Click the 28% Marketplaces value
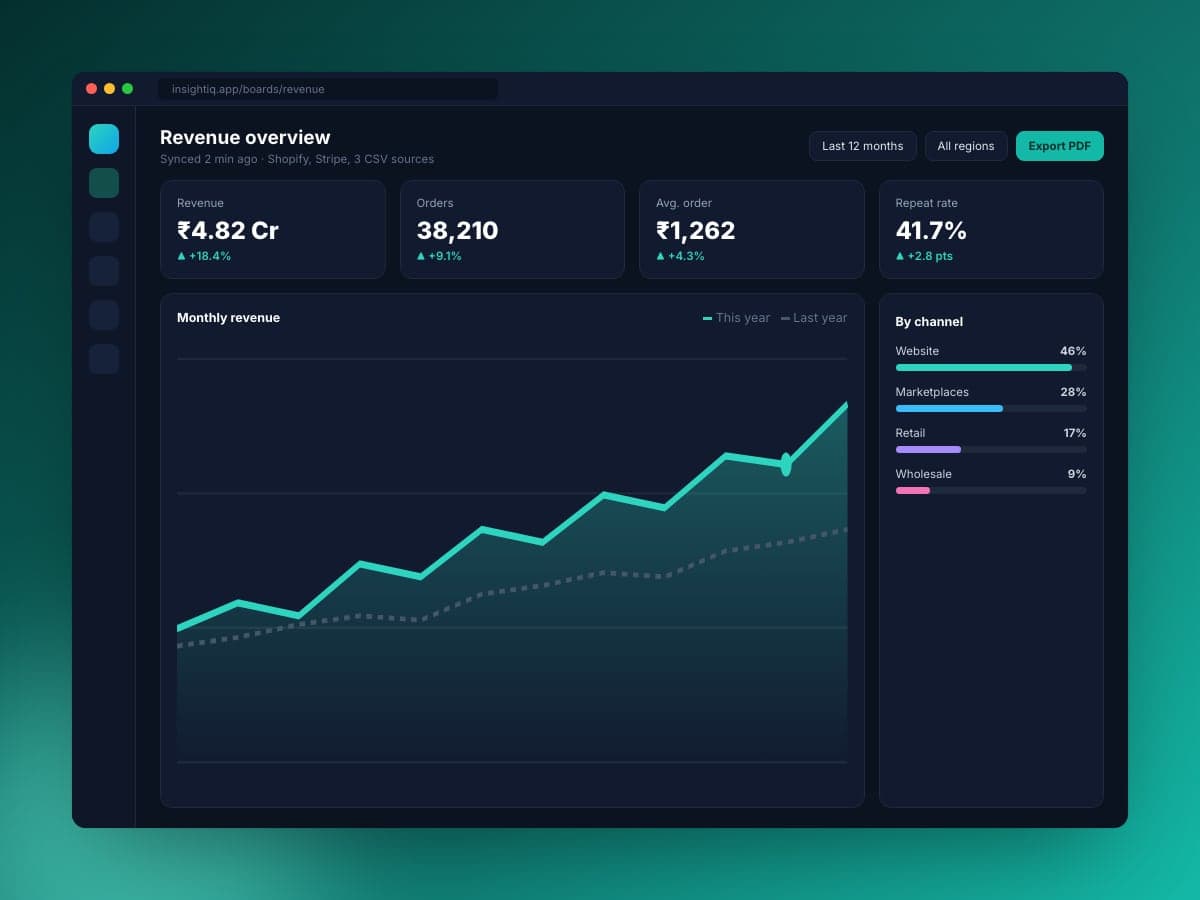The image size is (1200, 900). tap(1073, 392)
